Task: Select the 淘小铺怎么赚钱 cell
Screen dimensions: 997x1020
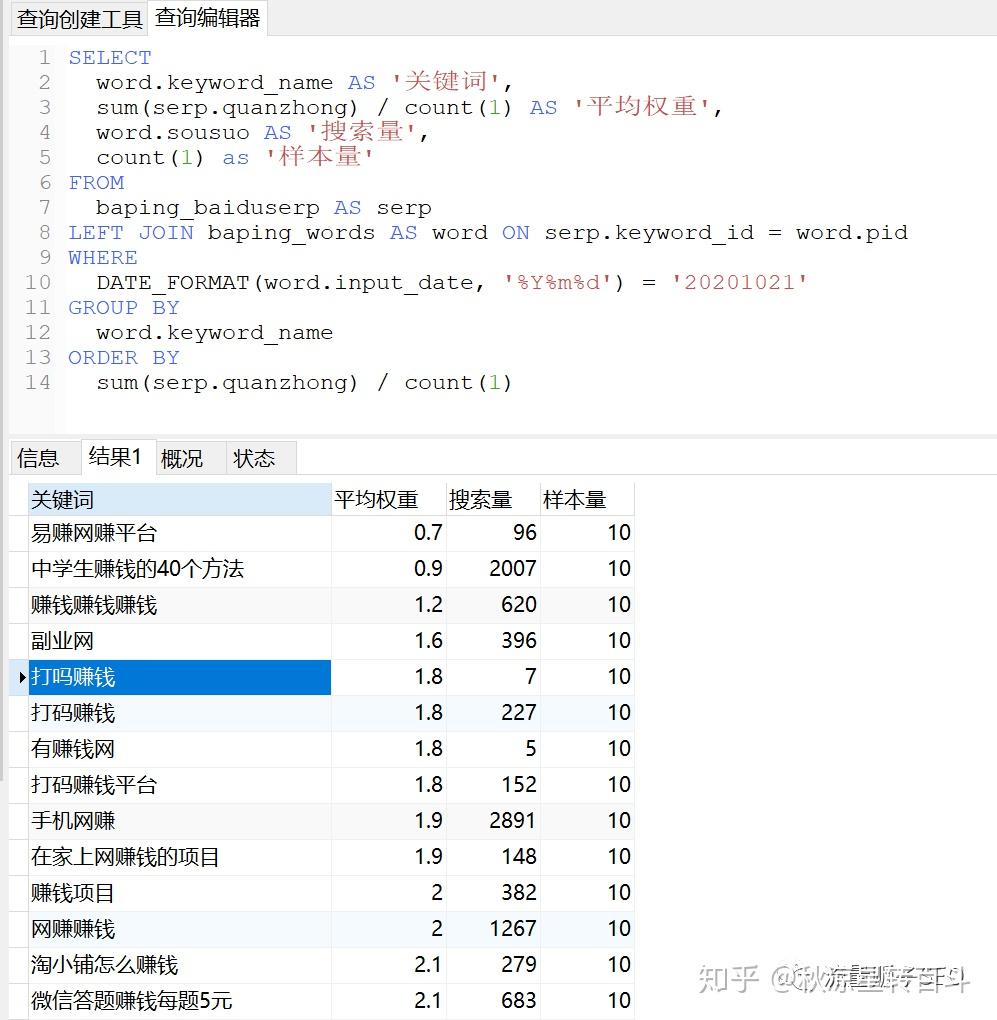Action: pyautogui.click(x=179, y=965)
